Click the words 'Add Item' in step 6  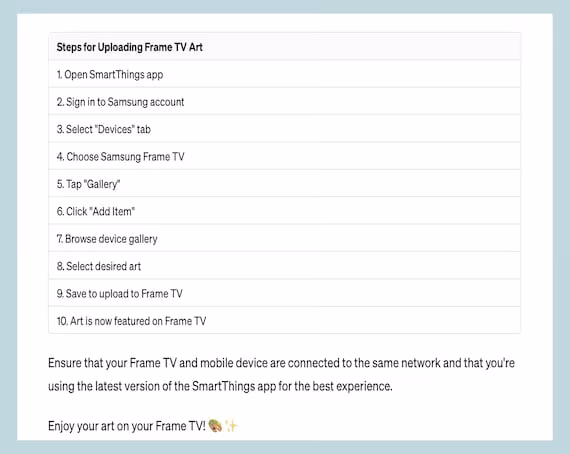tap(112, 211)
